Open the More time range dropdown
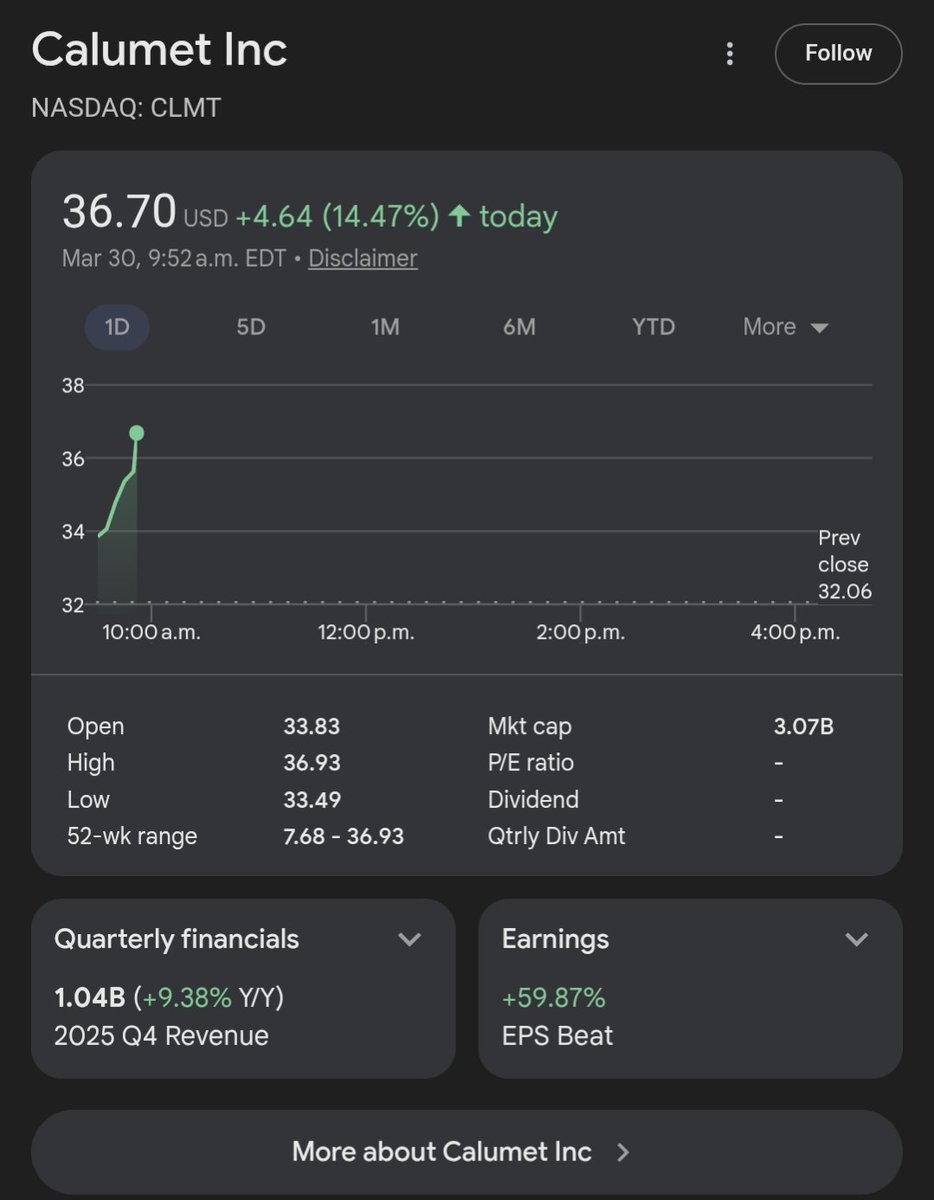Viewport: 934px width, 1200px height. point(786,327)
